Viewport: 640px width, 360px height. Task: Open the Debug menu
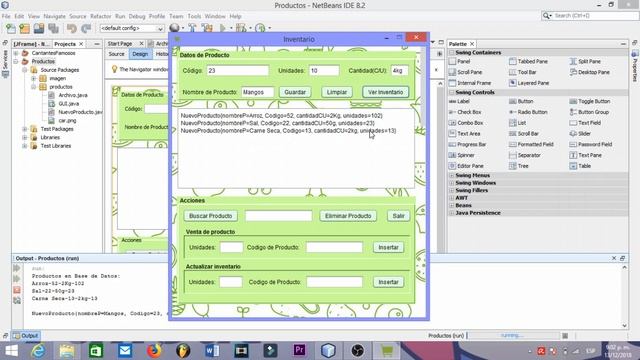[137, 16]
